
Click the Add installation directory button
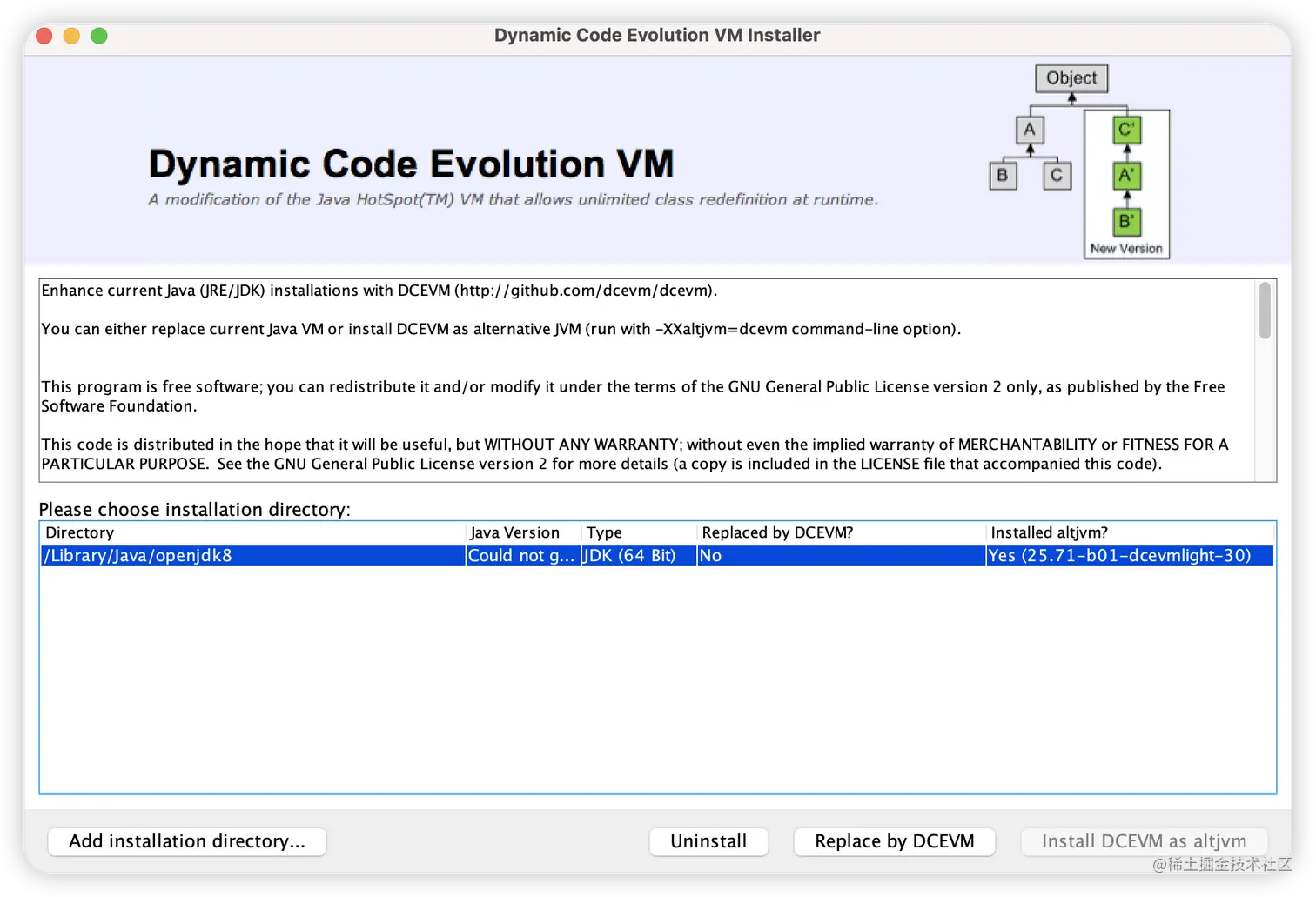pyautogui.click(x=187, y=841)
